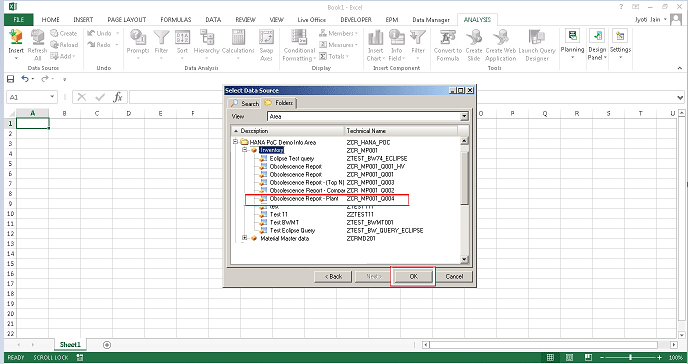The image size is (688, 364).
Task: Switch to the HOME ribbon tab
Action: pos(50,20)
